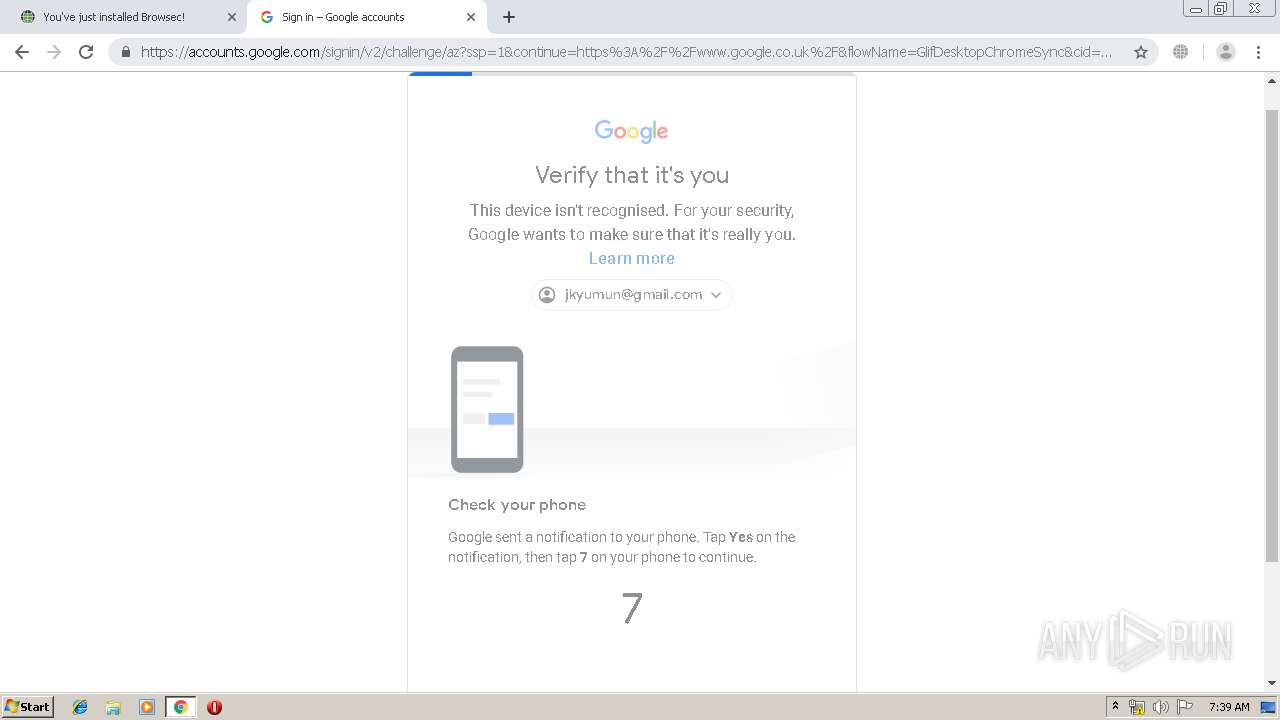View site security padlock info
The width and height of the screenshot is (1280, 720).
[x=126, y=52]
